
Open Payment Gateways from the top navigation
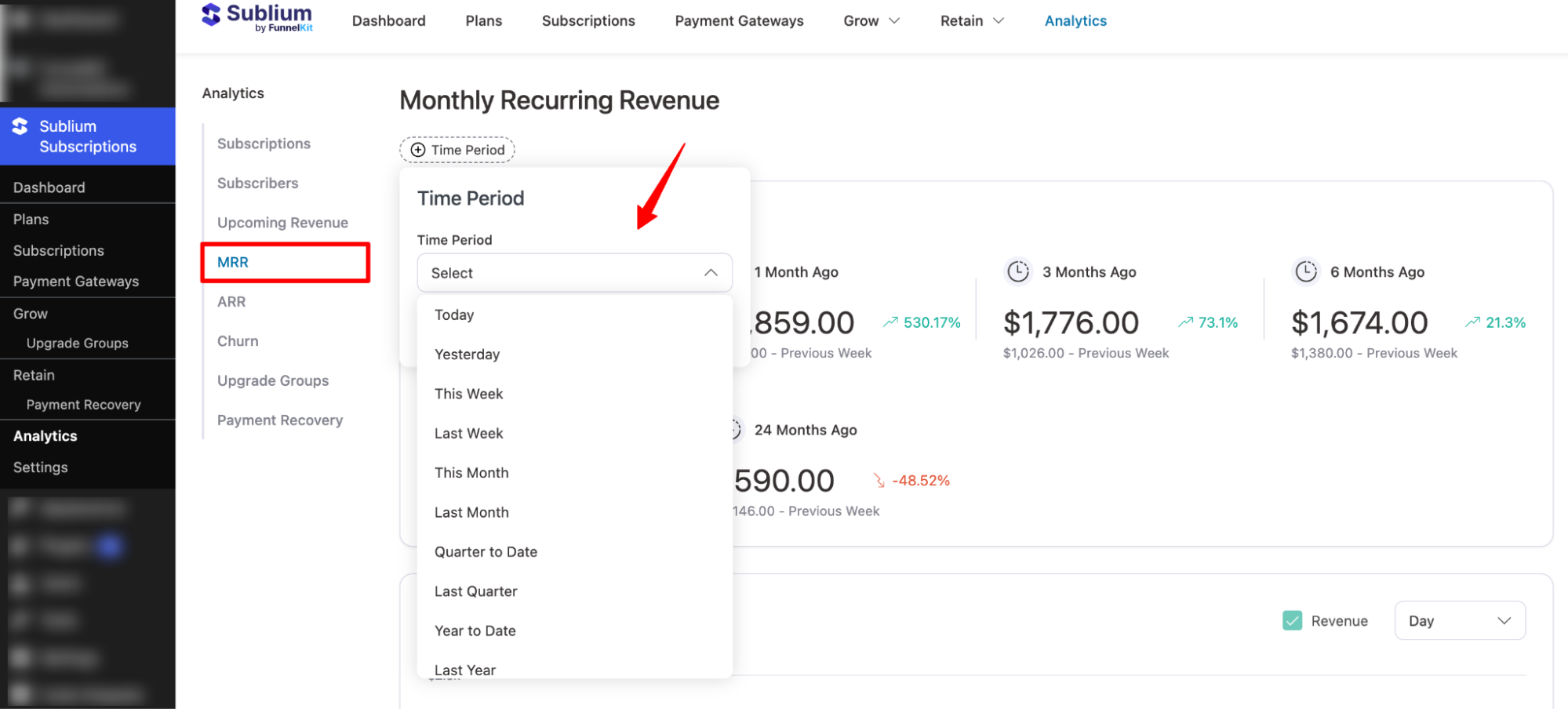[738, 20]
